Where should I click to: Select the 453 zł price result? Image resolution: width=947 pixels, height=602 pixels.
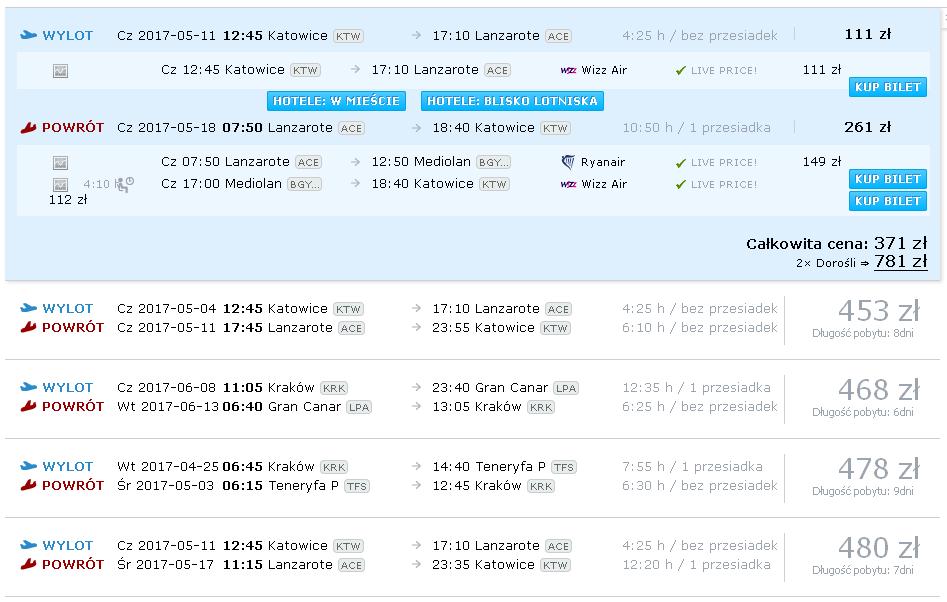coord(879,311)
